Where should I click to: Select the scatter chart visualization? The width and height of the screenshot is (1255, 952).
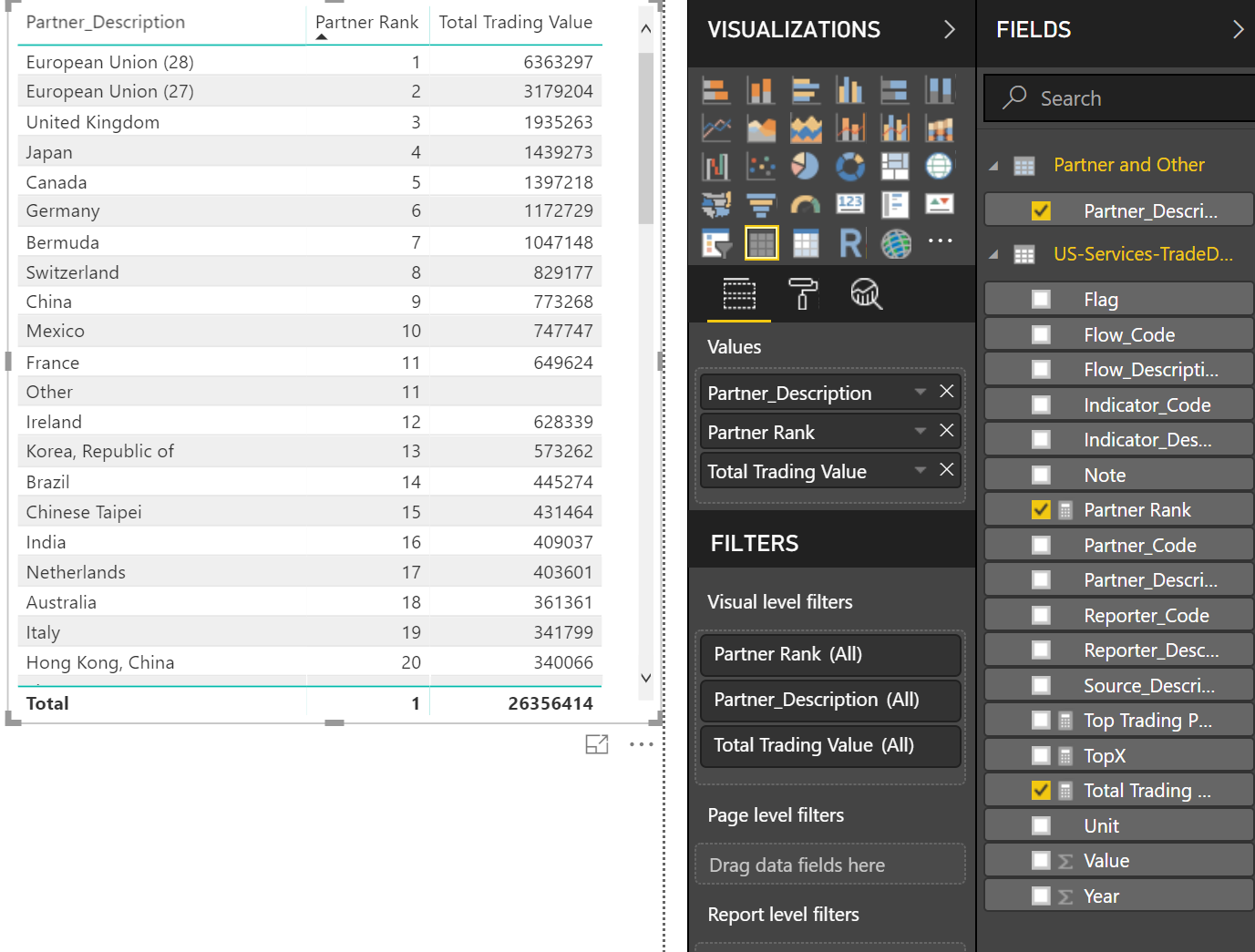click(760, 166)
